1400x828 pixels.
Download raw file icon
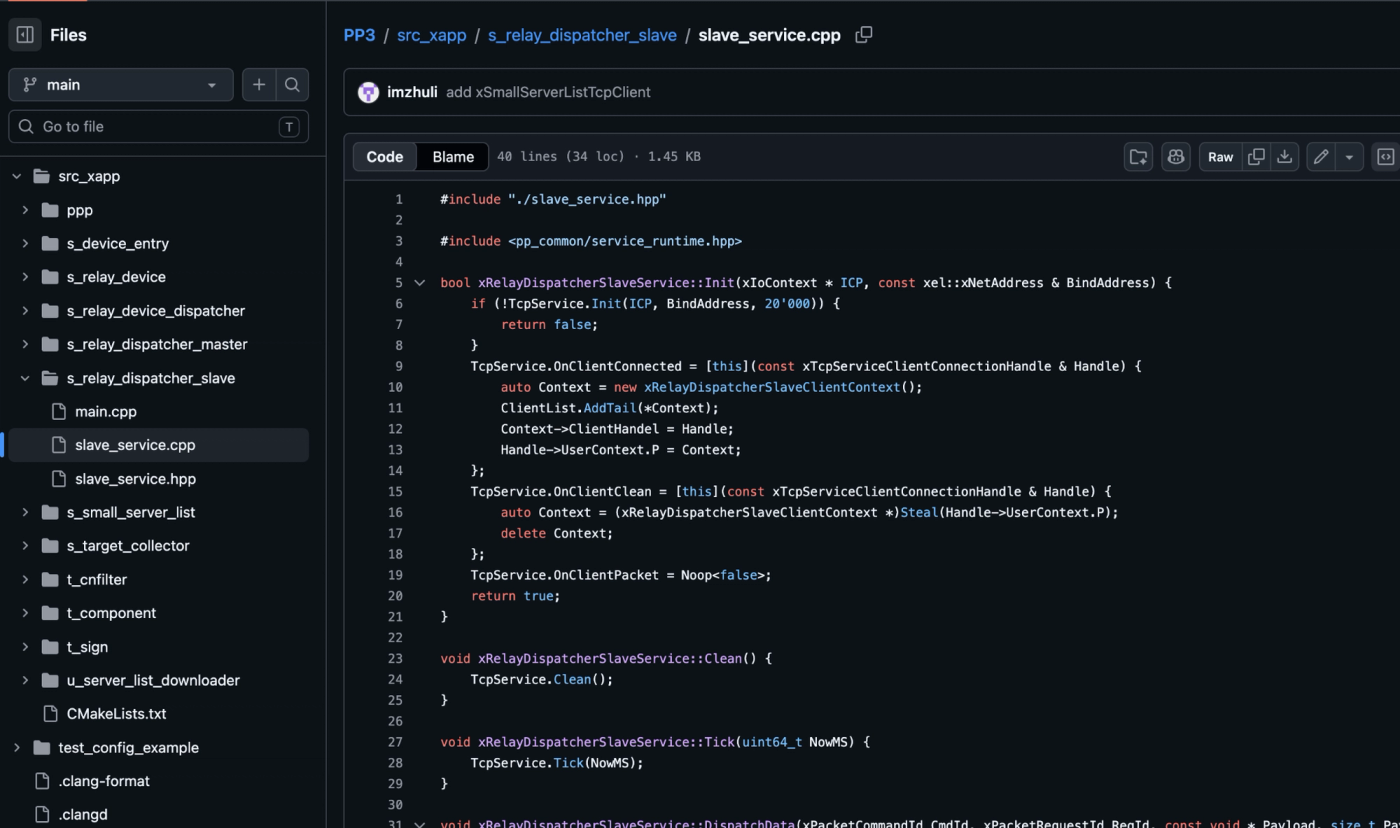click(1285, 157)
